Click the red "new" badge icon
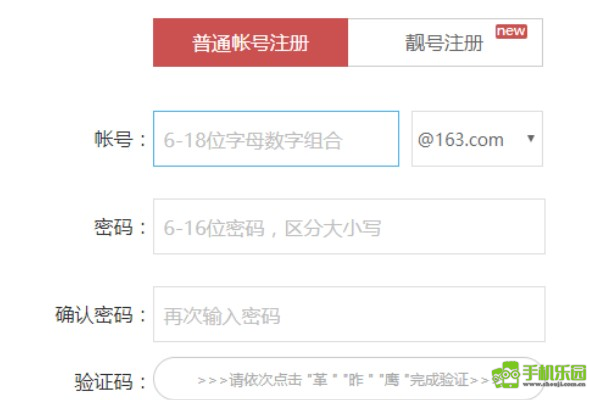 pyautogui.click(x=511, y=31)
